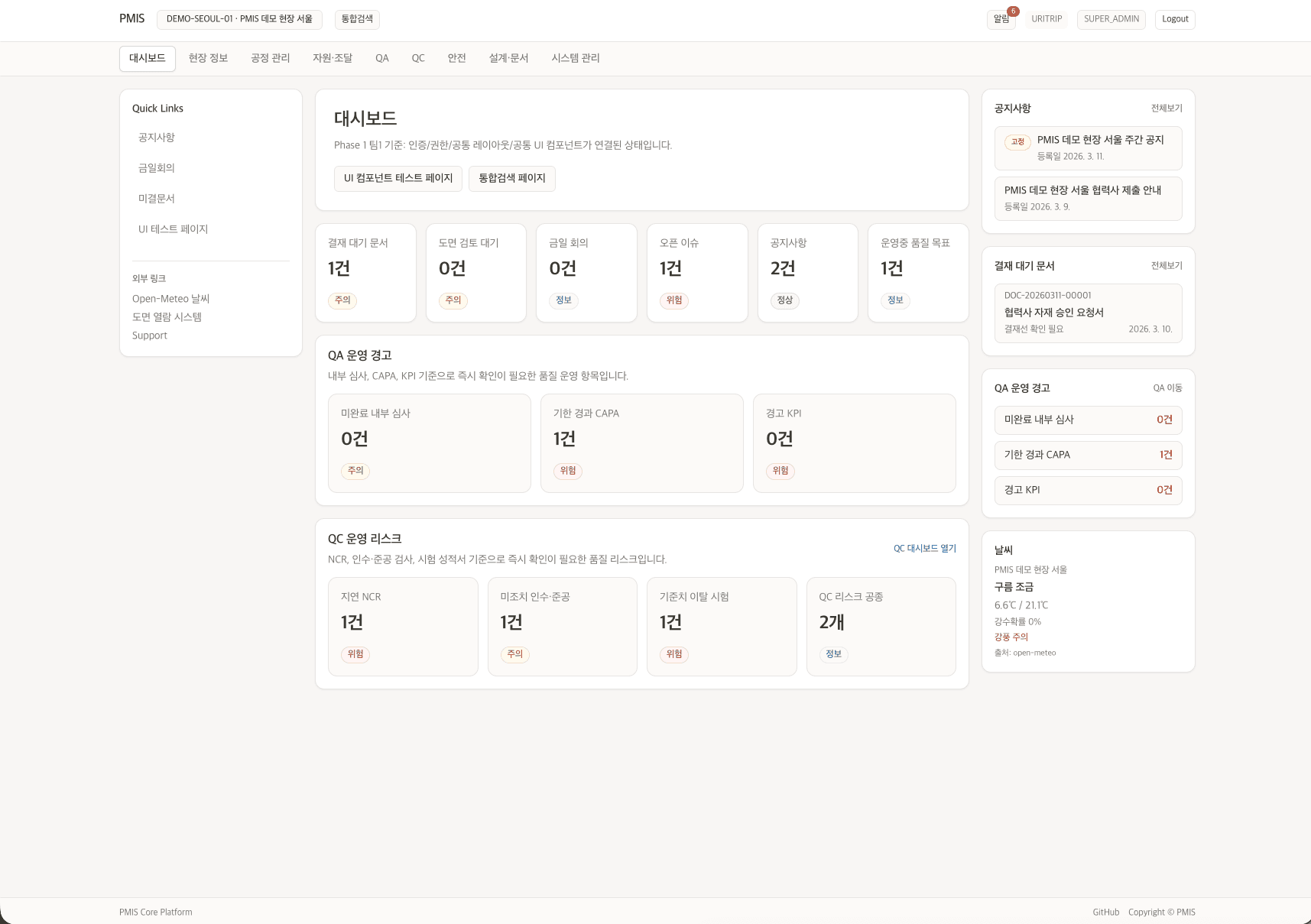Viewport: 1311px width, 924px height.
Task: Click the 고정 pin badge on the notice
Action: coord(1017,142)
